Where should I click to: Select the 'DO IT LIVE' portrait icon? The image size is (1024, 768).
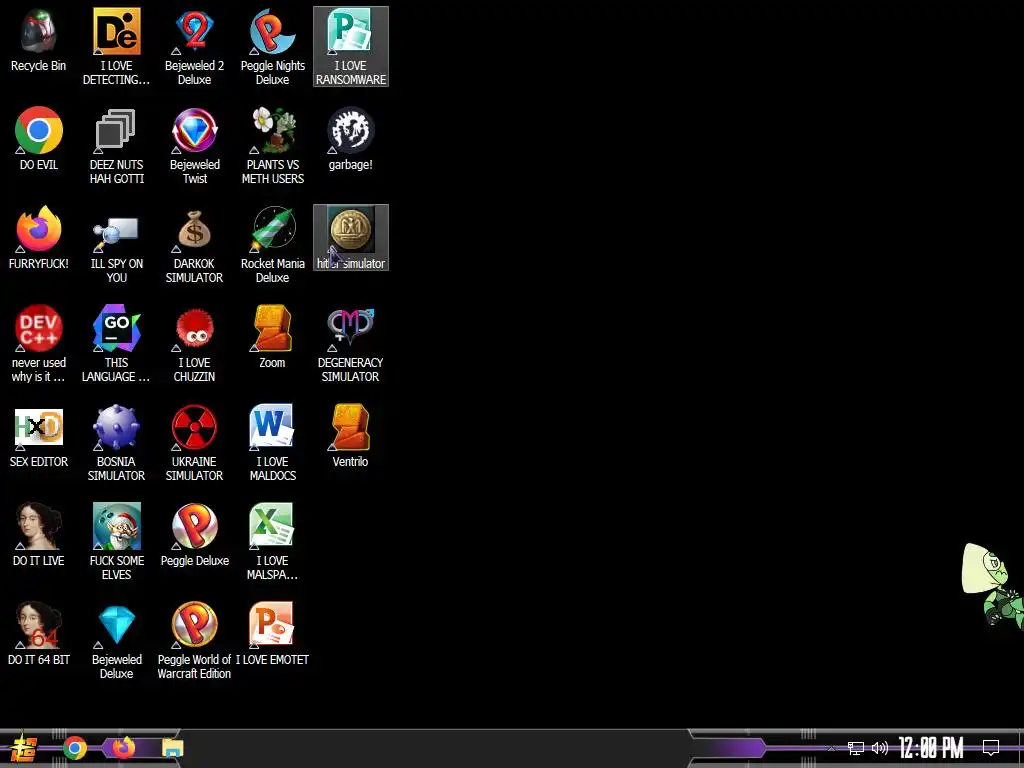tap(39, 536)
